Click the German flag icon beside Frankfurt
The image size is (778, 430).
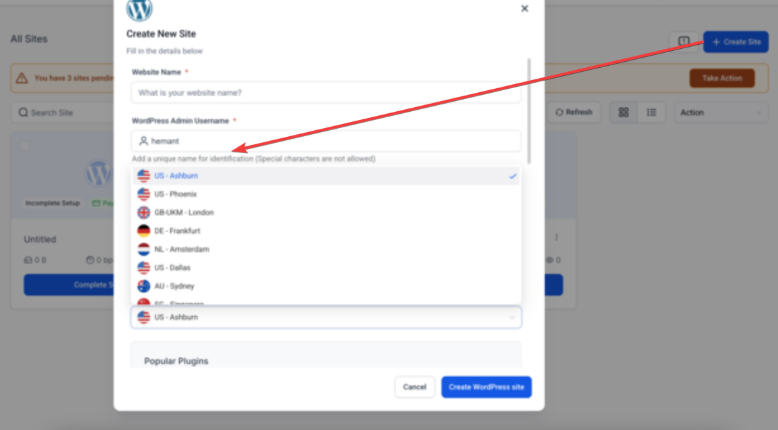click(143, 231)
